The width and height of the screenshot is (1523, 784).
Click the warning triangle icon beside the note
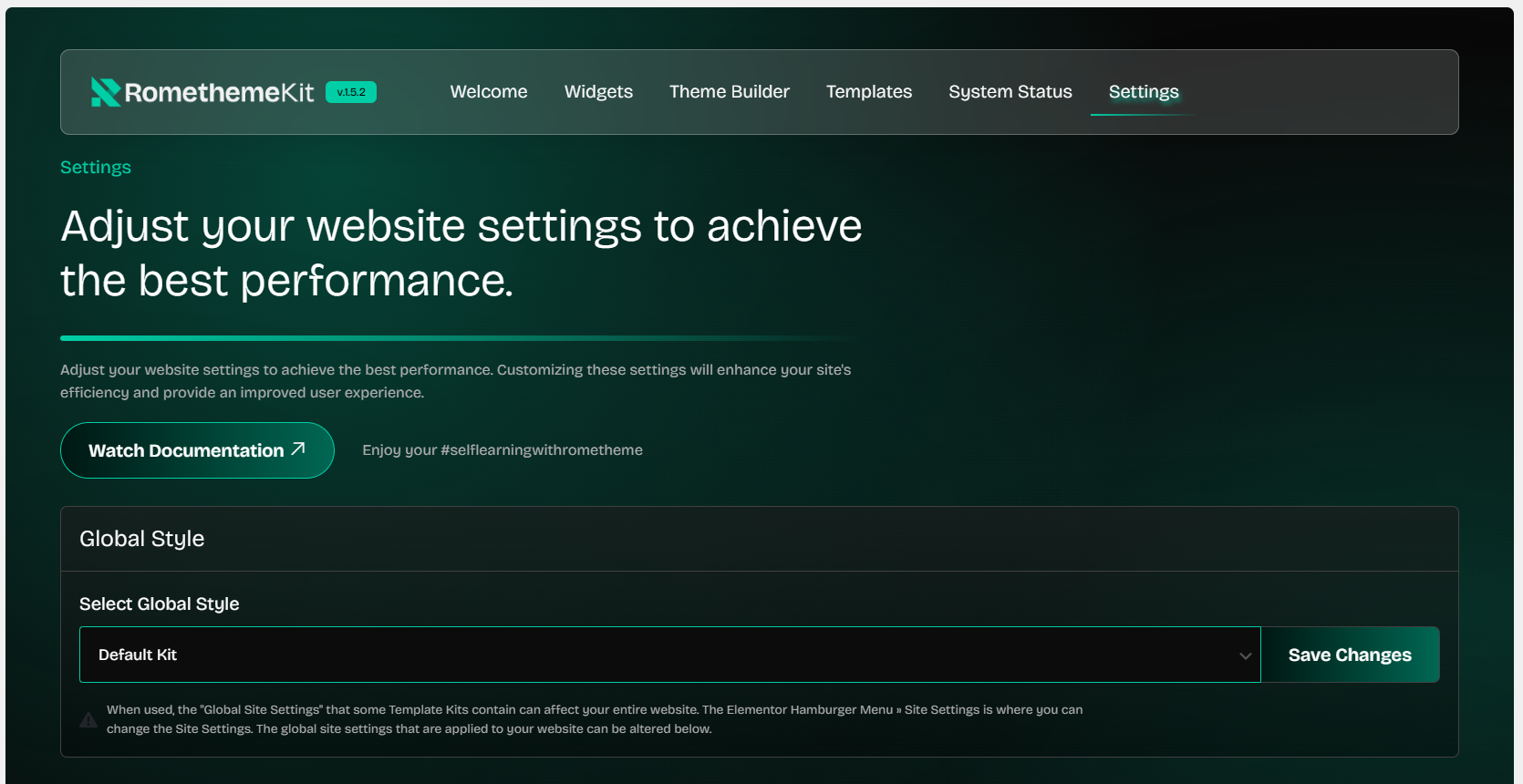click(x=88, y=719)
